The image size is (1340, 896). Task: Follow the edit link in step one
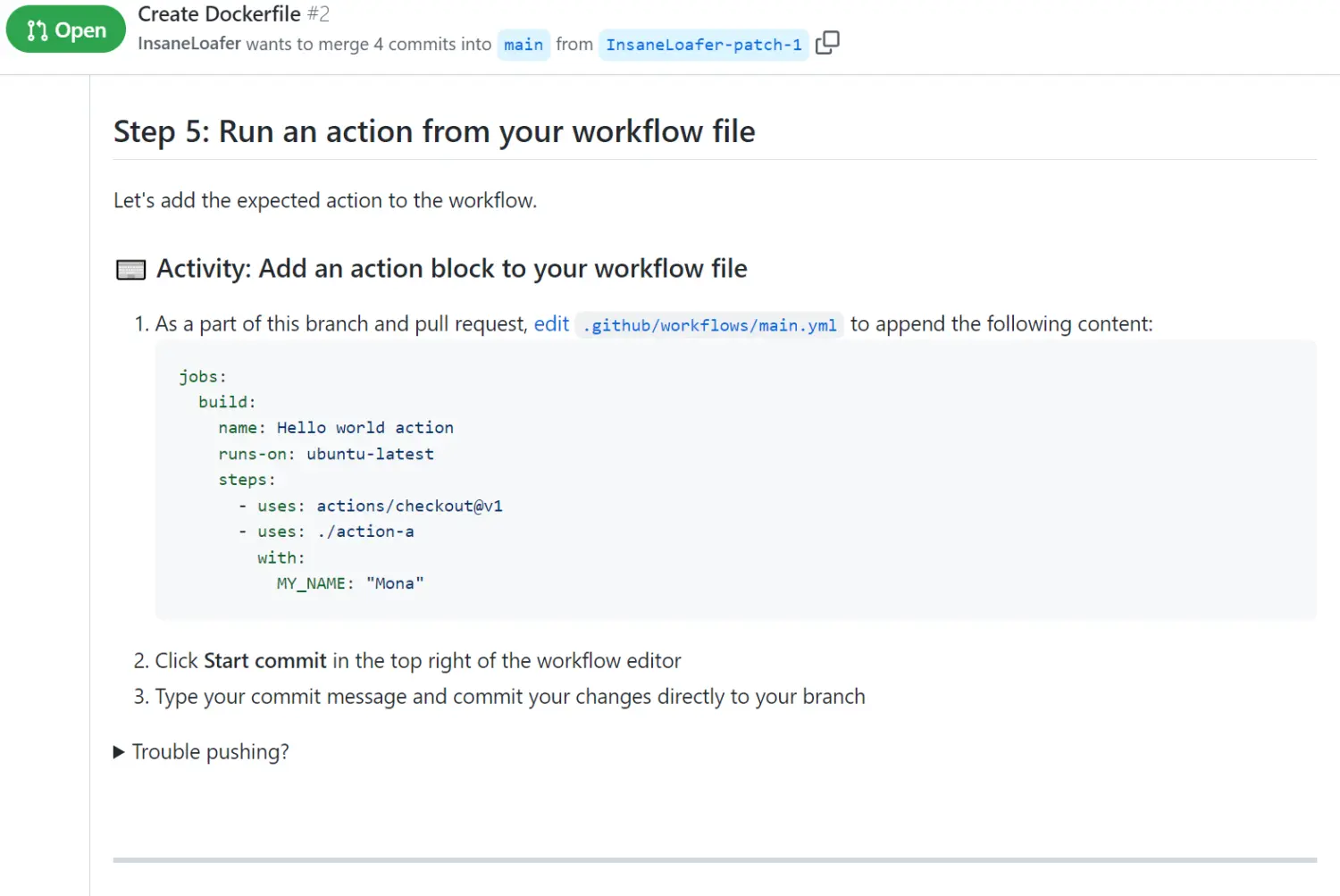pyautogui.click(x=551, y=324)
